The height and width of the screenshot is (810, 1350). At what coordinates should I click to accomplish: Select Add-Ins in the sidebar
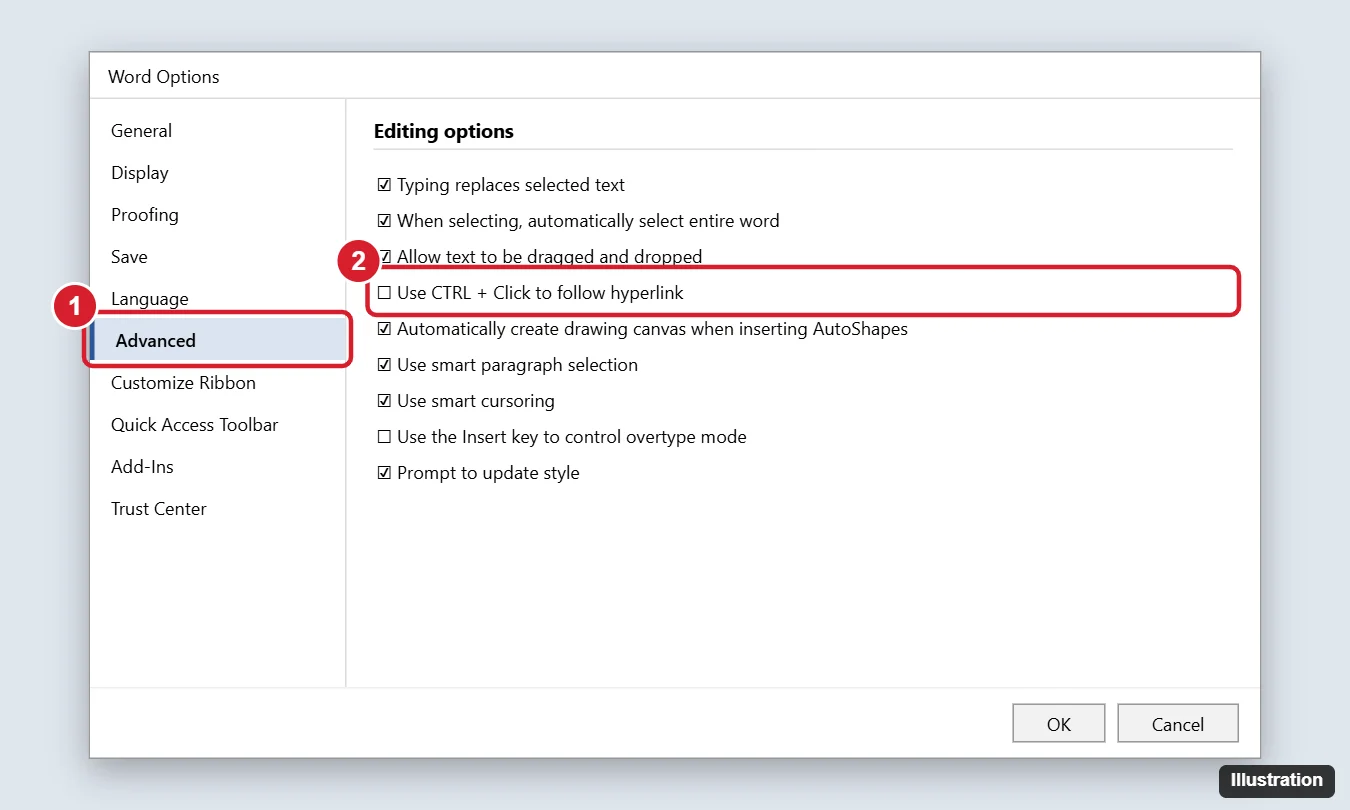click(142, 467)
